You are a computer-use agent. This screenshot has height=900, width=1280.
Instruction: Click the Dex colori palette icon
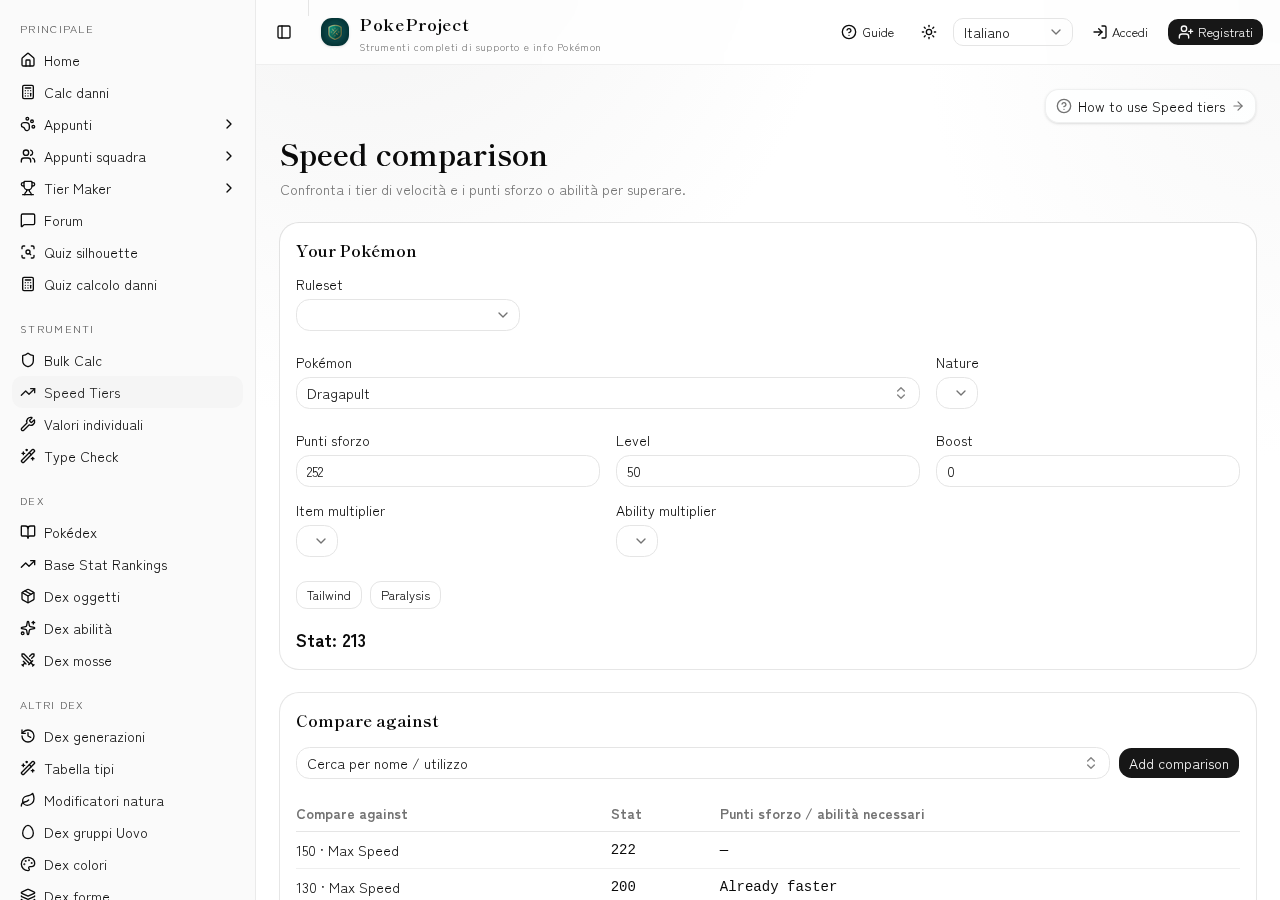tap(28, 865)
